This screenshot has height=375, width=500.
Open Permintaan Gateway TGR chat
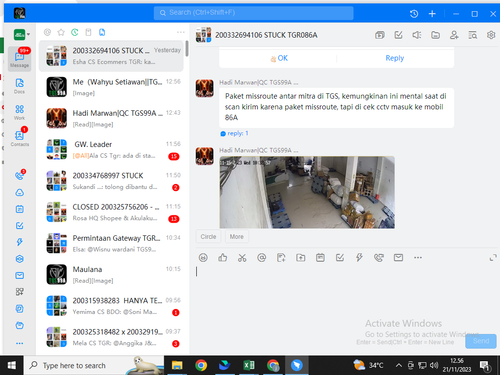click(111, 243)
